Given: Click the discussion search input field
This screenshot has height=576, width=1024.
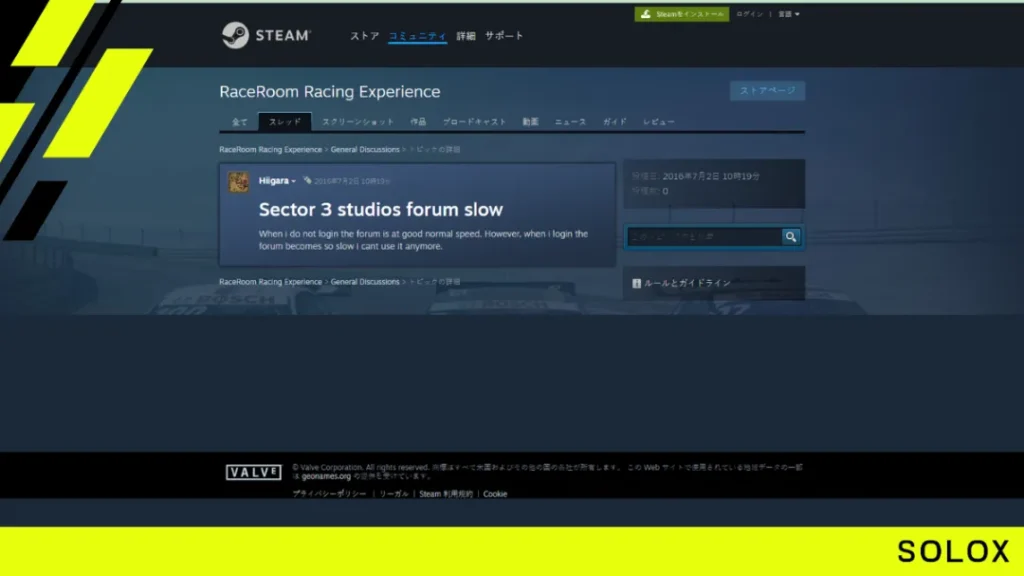Looking at the screenshot, I should [704, 236].
